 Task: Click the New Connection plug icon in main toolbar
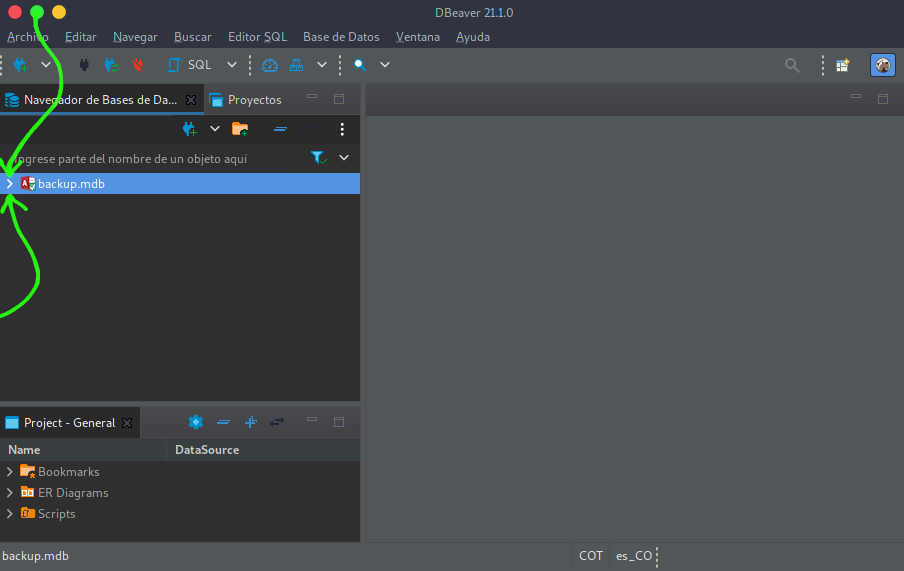(x=21, y=65)
